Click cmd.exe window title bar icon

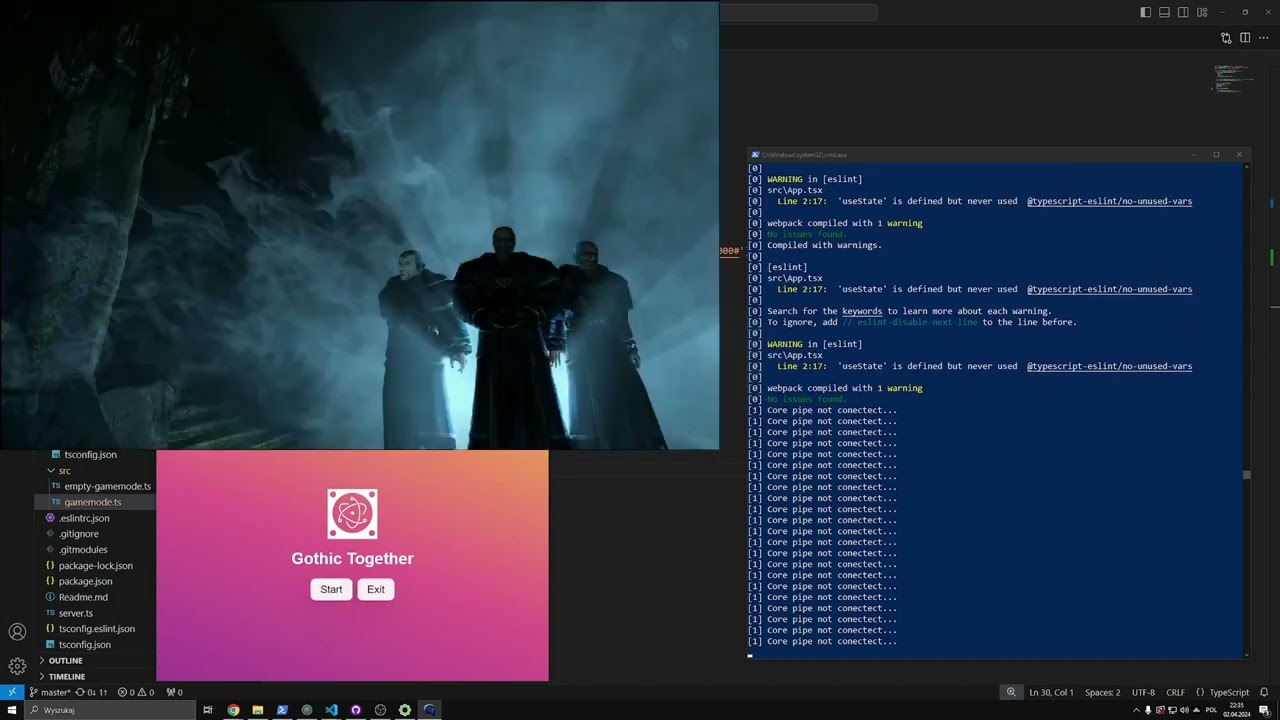[x=755, y=155]
